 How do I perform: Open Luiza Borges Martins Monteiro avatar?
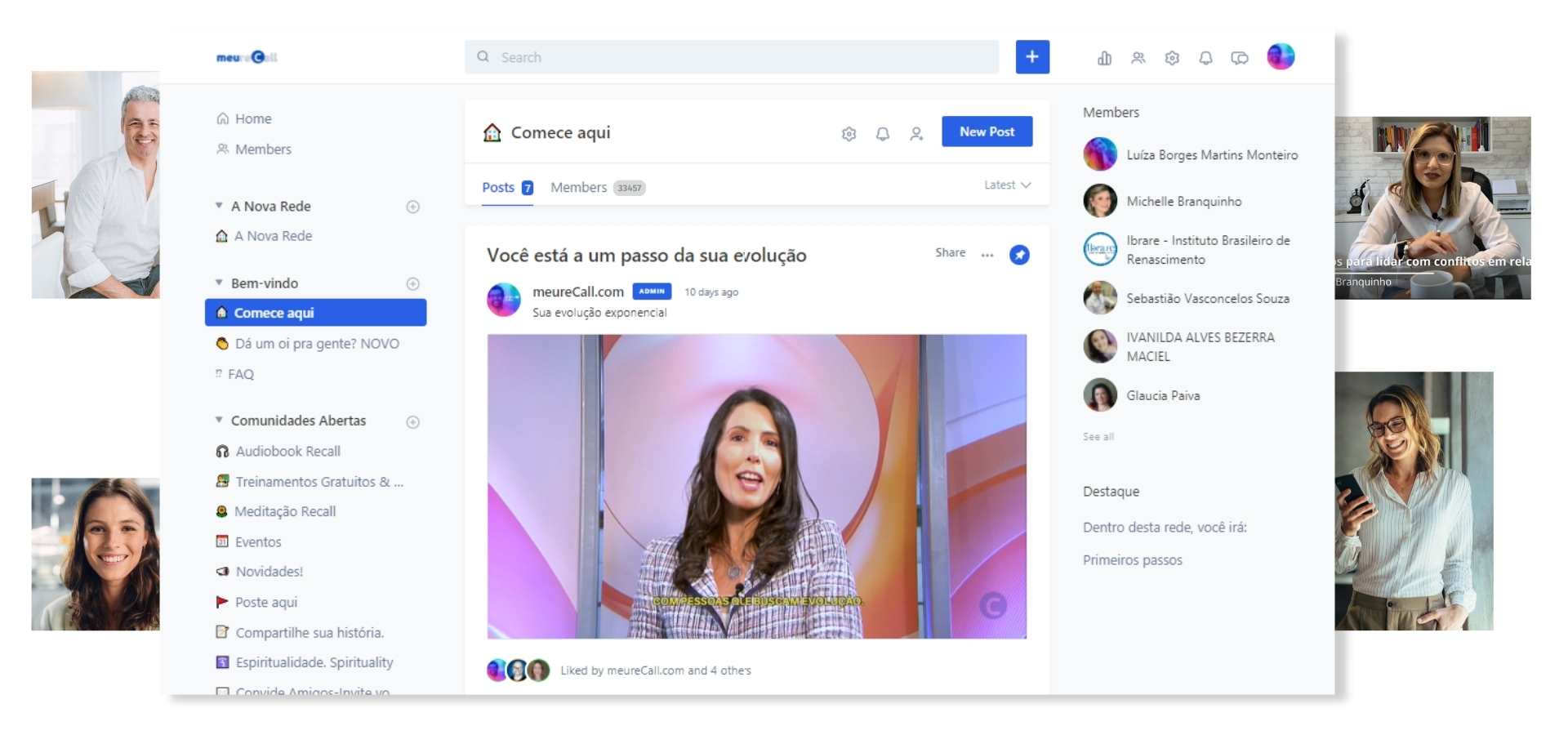1100,154
